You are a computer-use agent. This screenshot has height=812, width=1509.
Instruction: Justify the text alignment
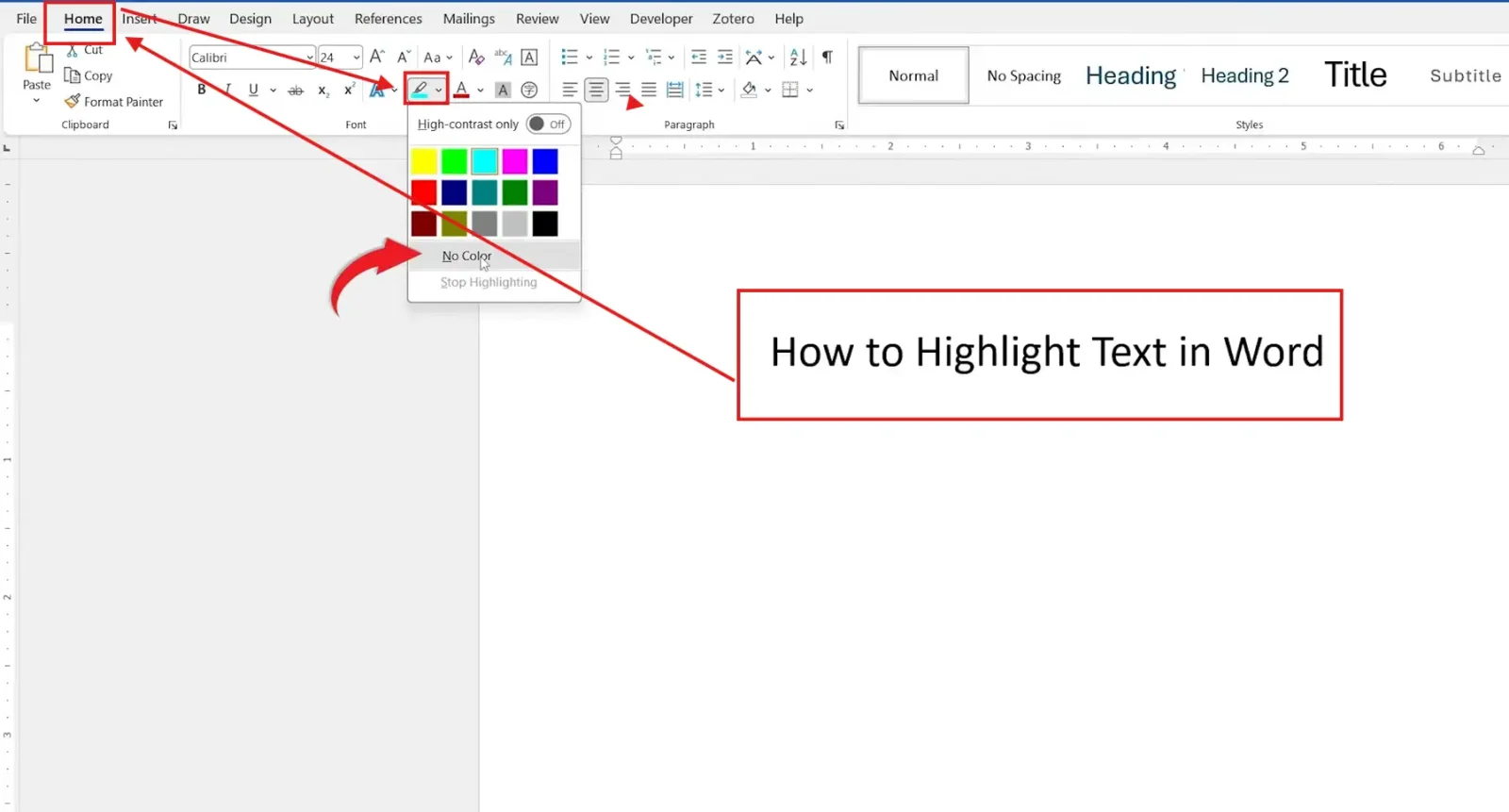(x=649, y=91)
